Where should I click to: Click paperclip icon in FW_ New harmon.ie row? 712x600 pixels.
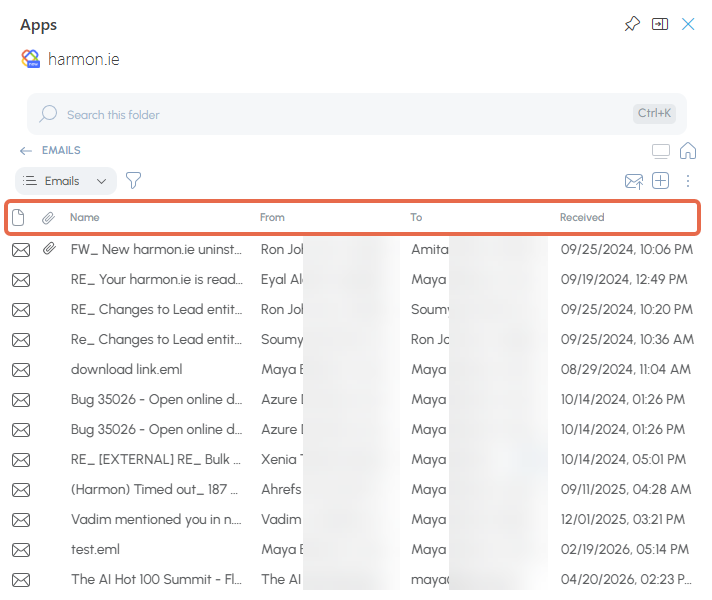(49, 249)
